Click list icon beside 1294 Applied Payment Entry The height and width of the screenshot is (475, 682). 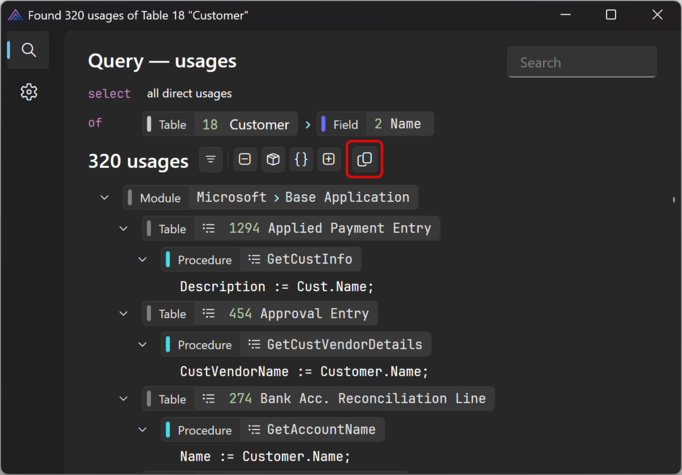(x=209, y=229)
